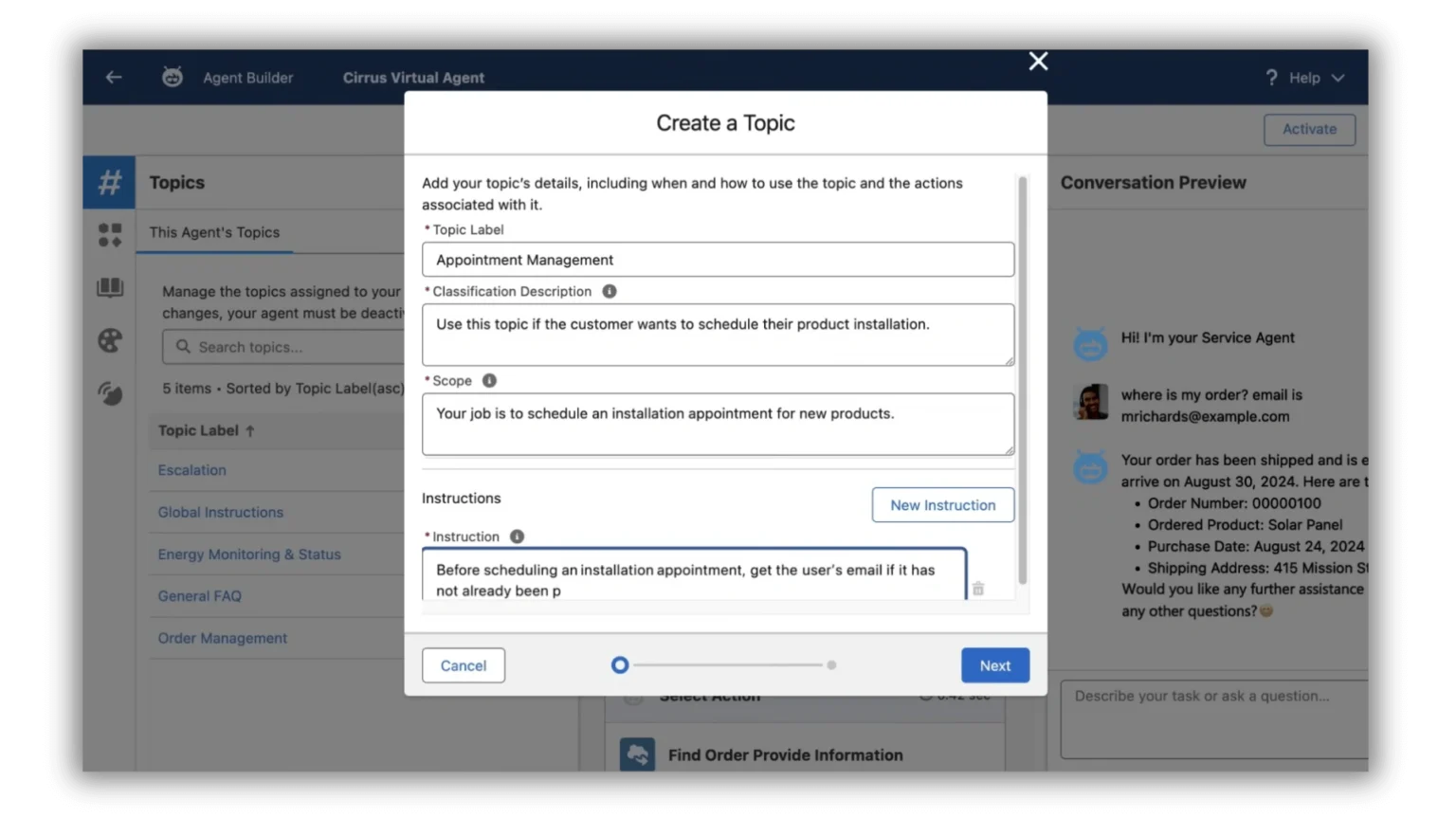Click the back arrow in header
The image size is (1456, 818).
pos(114,78)
